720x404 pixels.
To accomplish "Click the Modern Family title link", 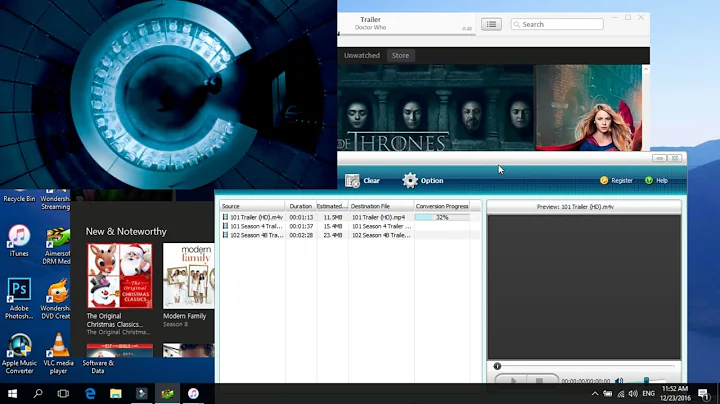I will [185, 316].
